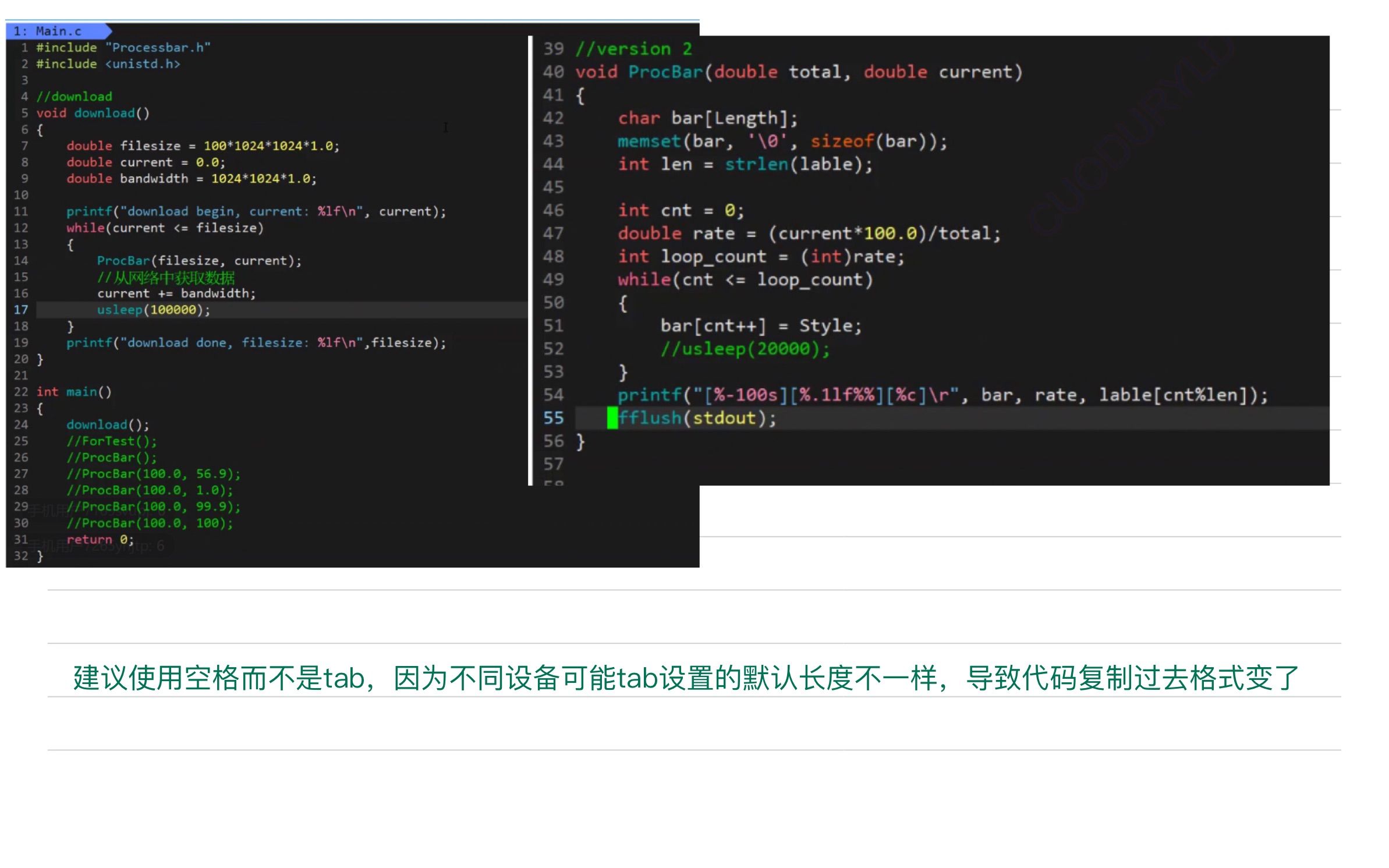Viewport: 1389px width, 868px height.
Task: Click the int main() declaration on line 22
Action: coord(76,391)
